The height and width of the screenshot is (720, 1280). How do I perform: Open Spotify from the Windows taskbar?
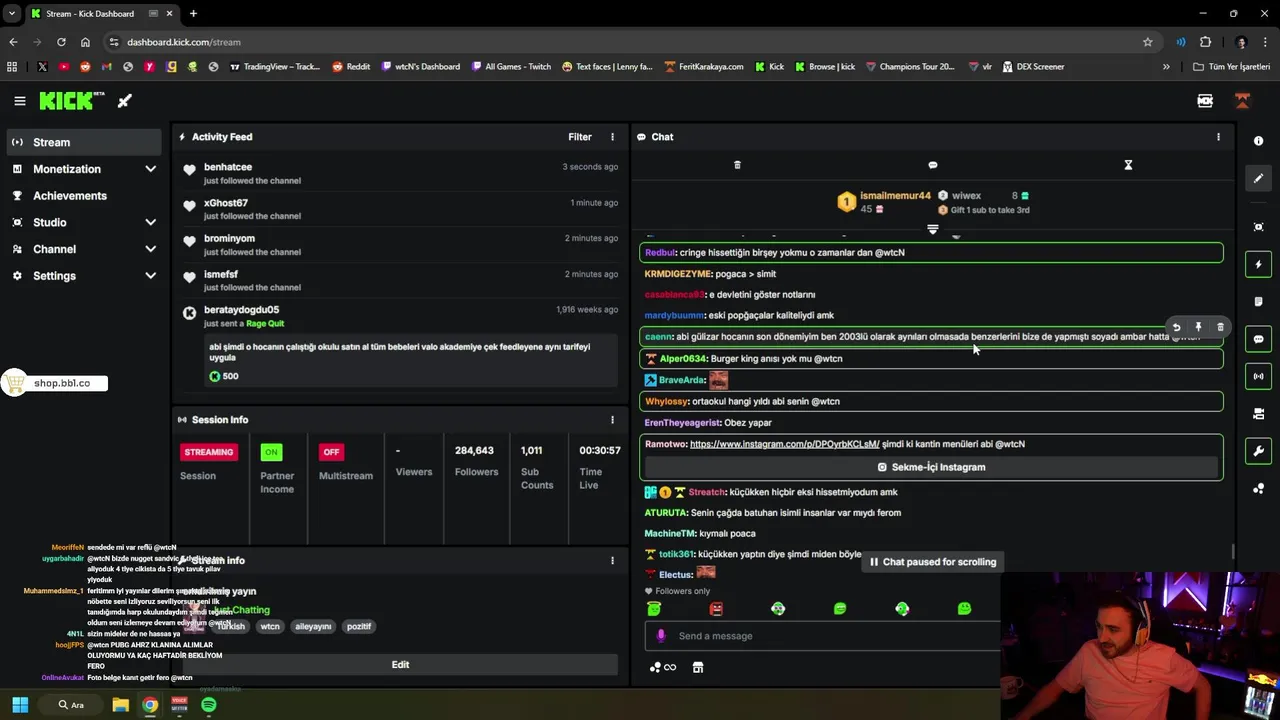(x=208, y=705)
